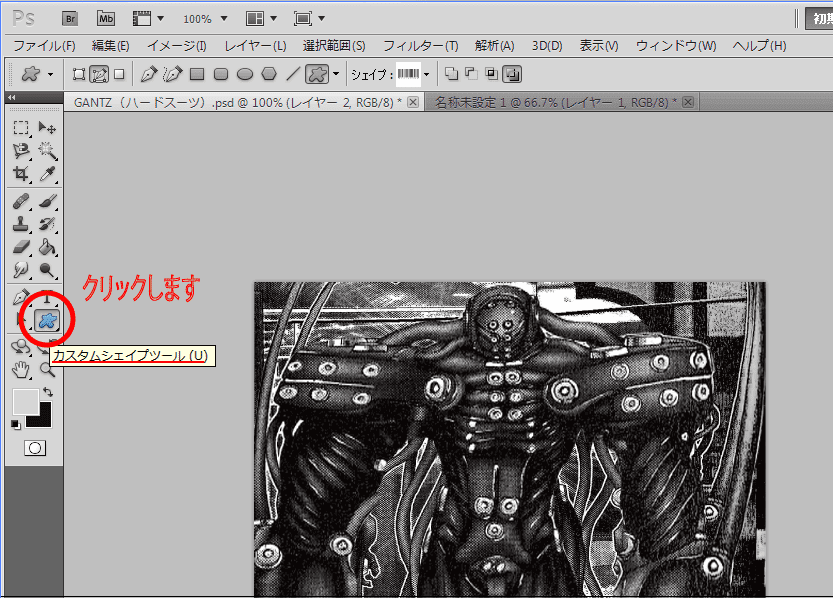Enable Fill Pixels mode
This screenshot has width=833, height=598.
pyautogui.click(x=119, y=74)
